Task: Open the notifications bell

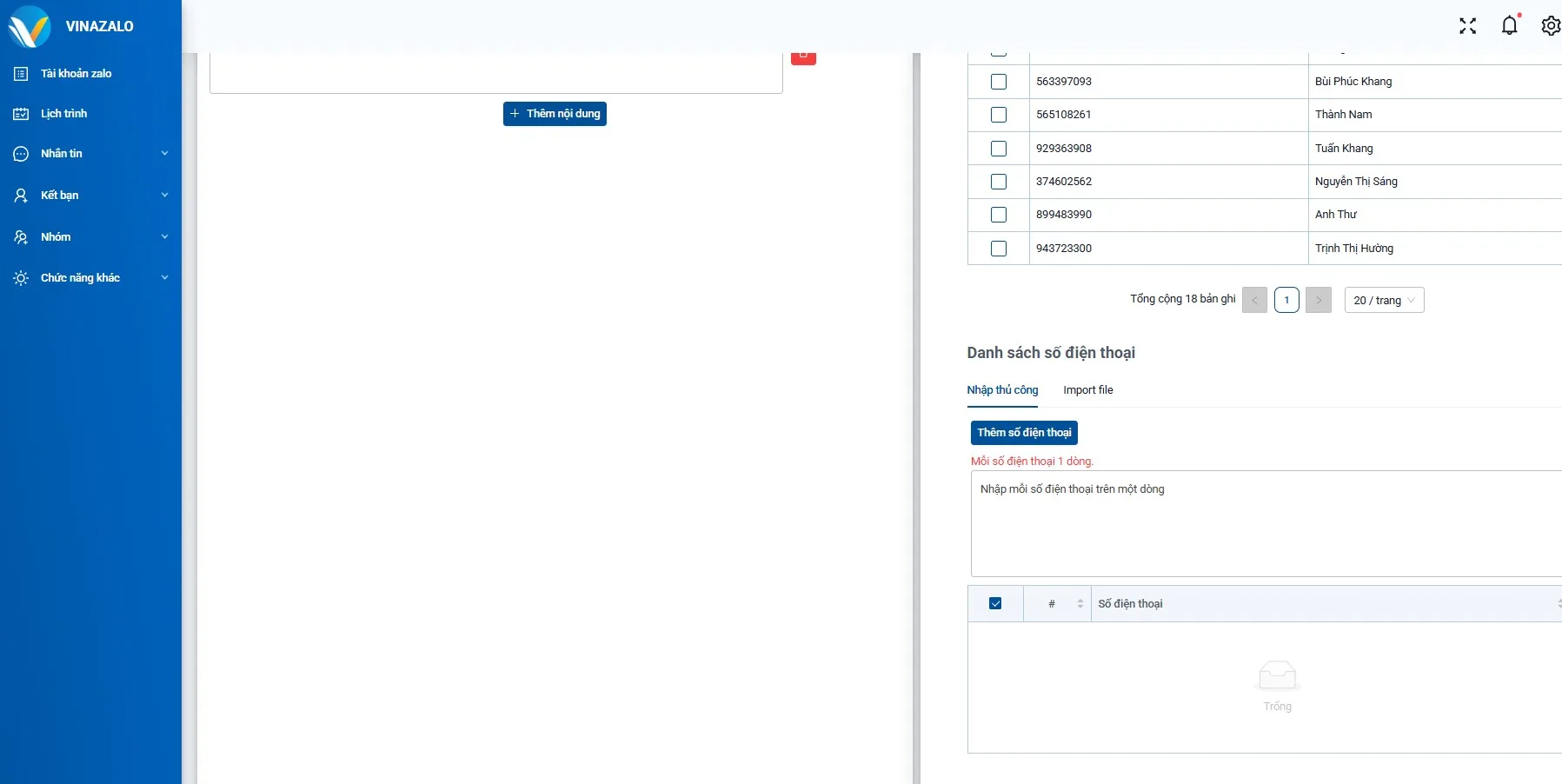Action: click(1509, 26)
